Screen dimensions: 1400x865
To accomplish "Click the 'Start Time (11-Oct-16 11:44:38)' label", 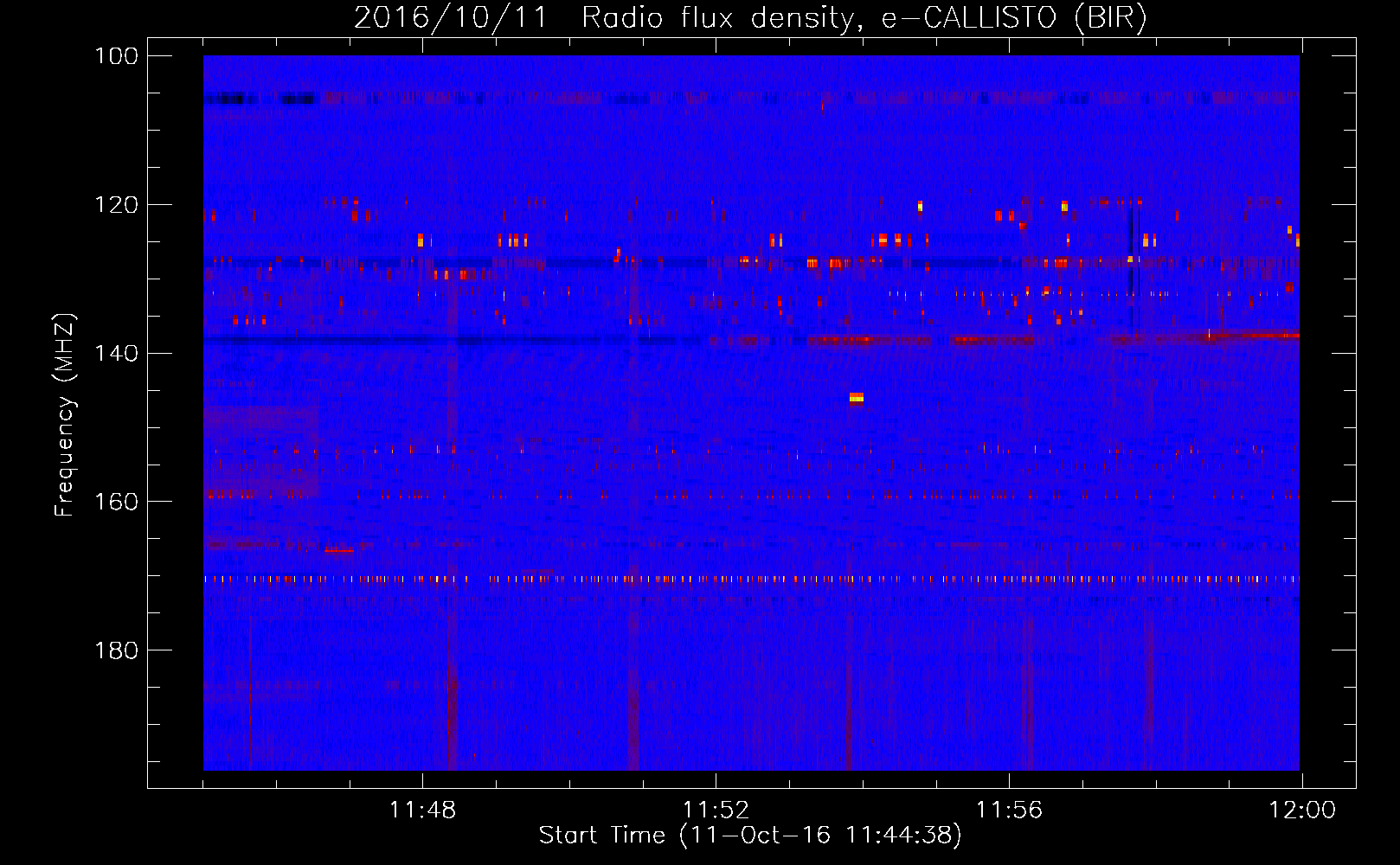I will pos(750,836).
